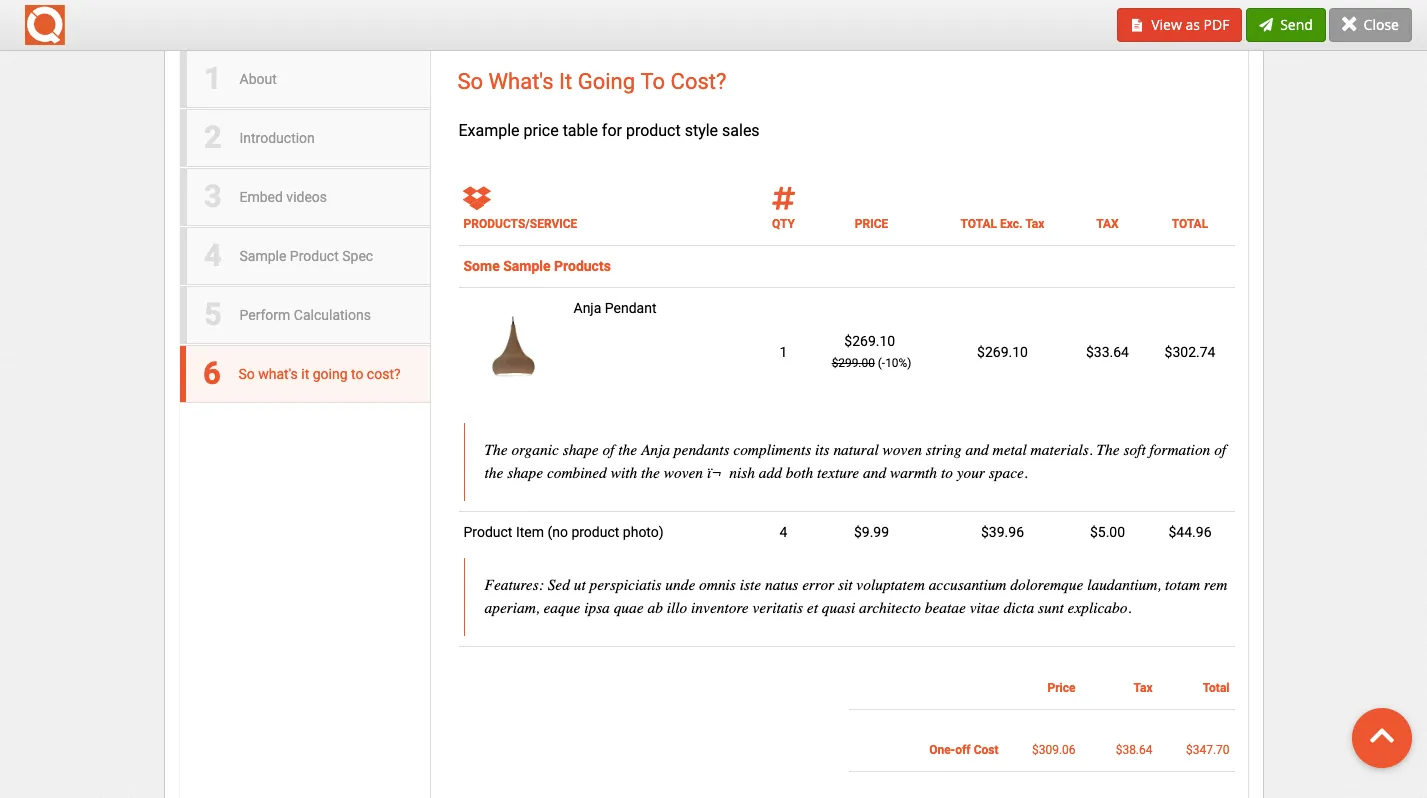Viewport: 1427px width, 798px height.
Task: Click the View as PDF button
Action: click(x=1179, y=24)
